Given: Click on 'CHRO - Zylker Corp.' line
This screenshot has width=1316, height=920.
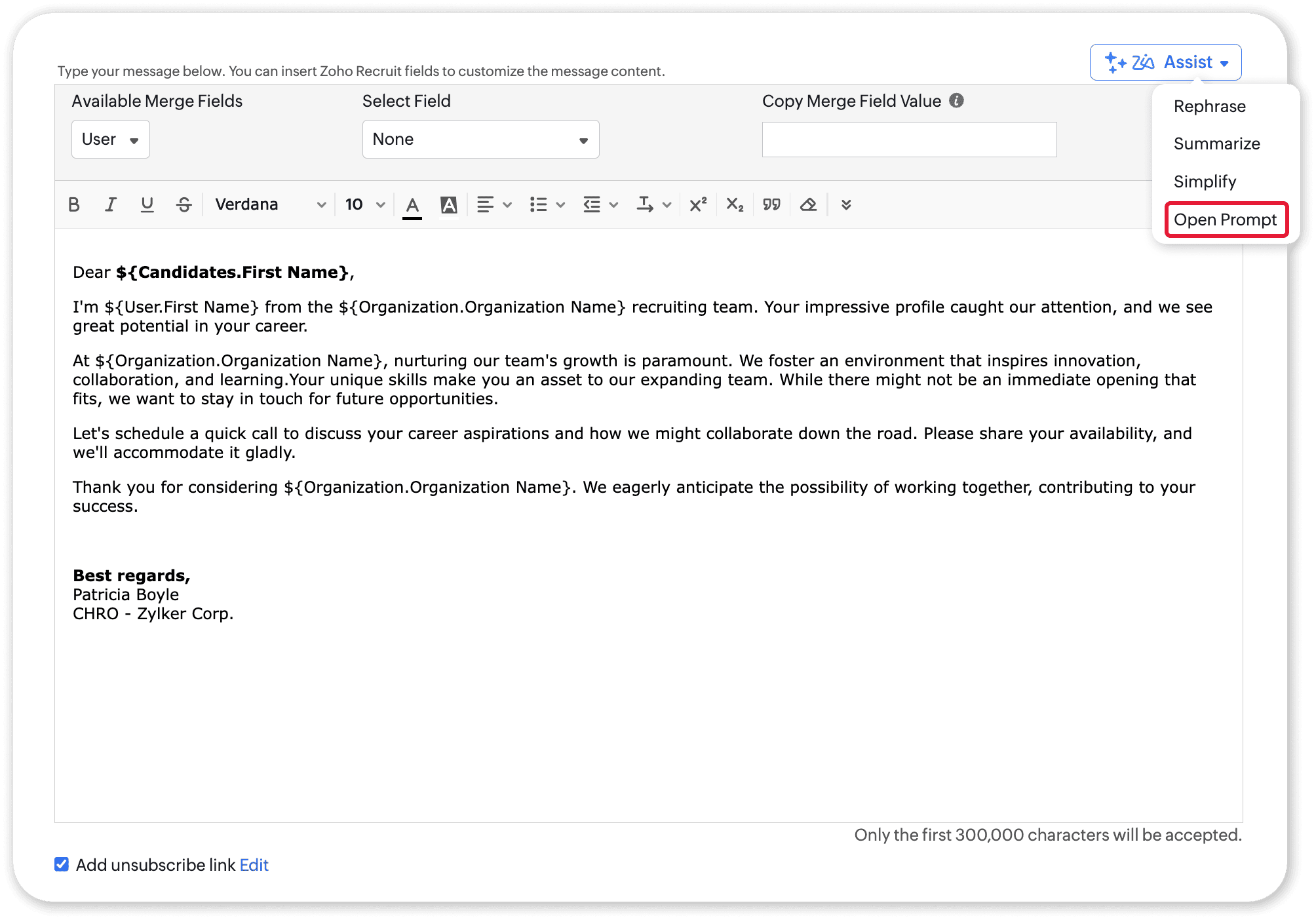Looking at the screenshot, I should [153, 613].
